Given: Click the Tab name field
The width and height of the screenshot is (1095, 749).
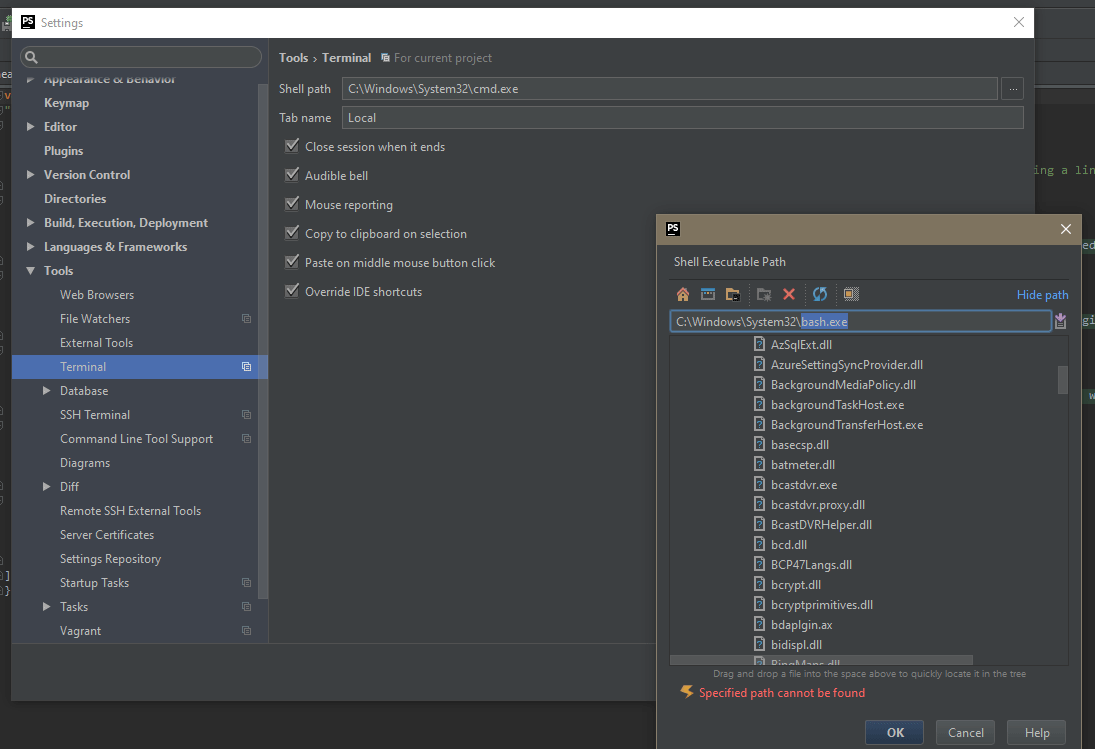Looking at the screenshot, I should tap(682, 117).
